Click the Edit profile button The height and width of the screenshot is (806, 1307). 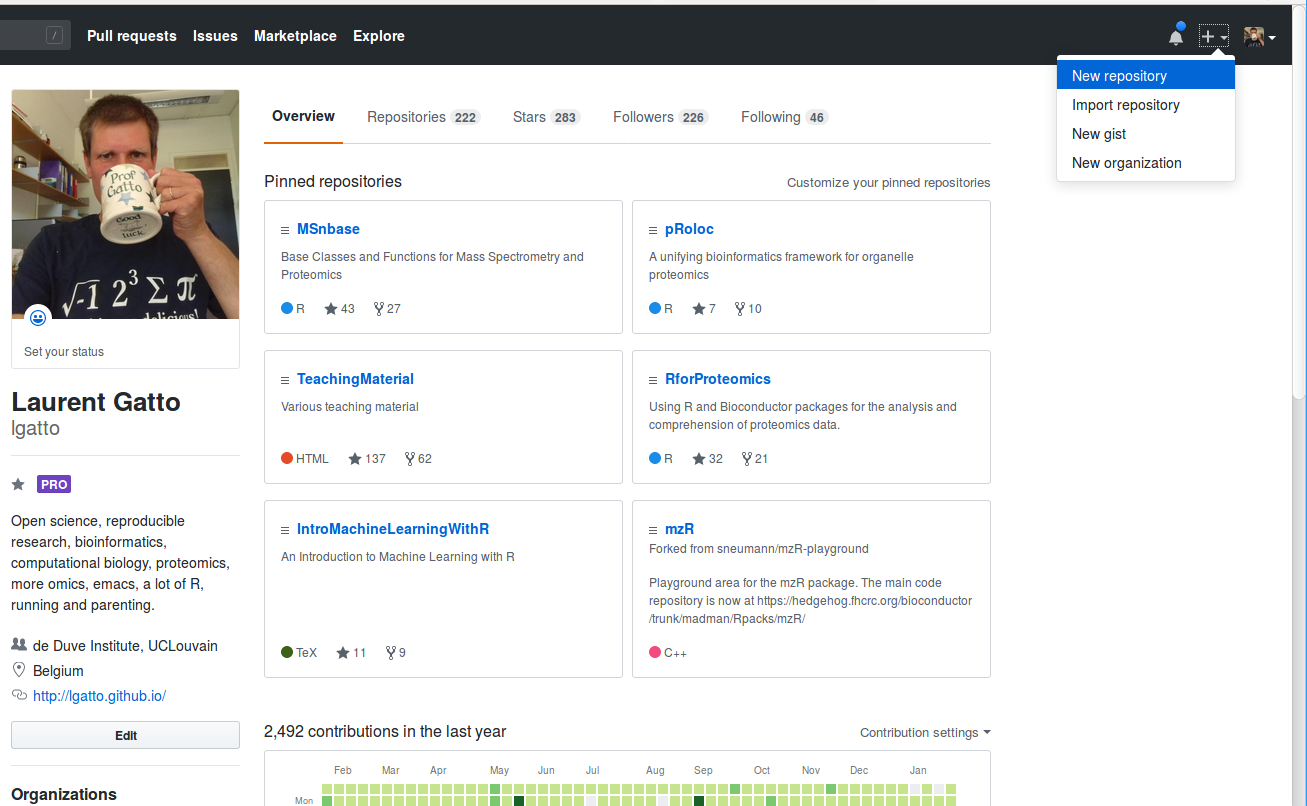[x=125, y=734]
